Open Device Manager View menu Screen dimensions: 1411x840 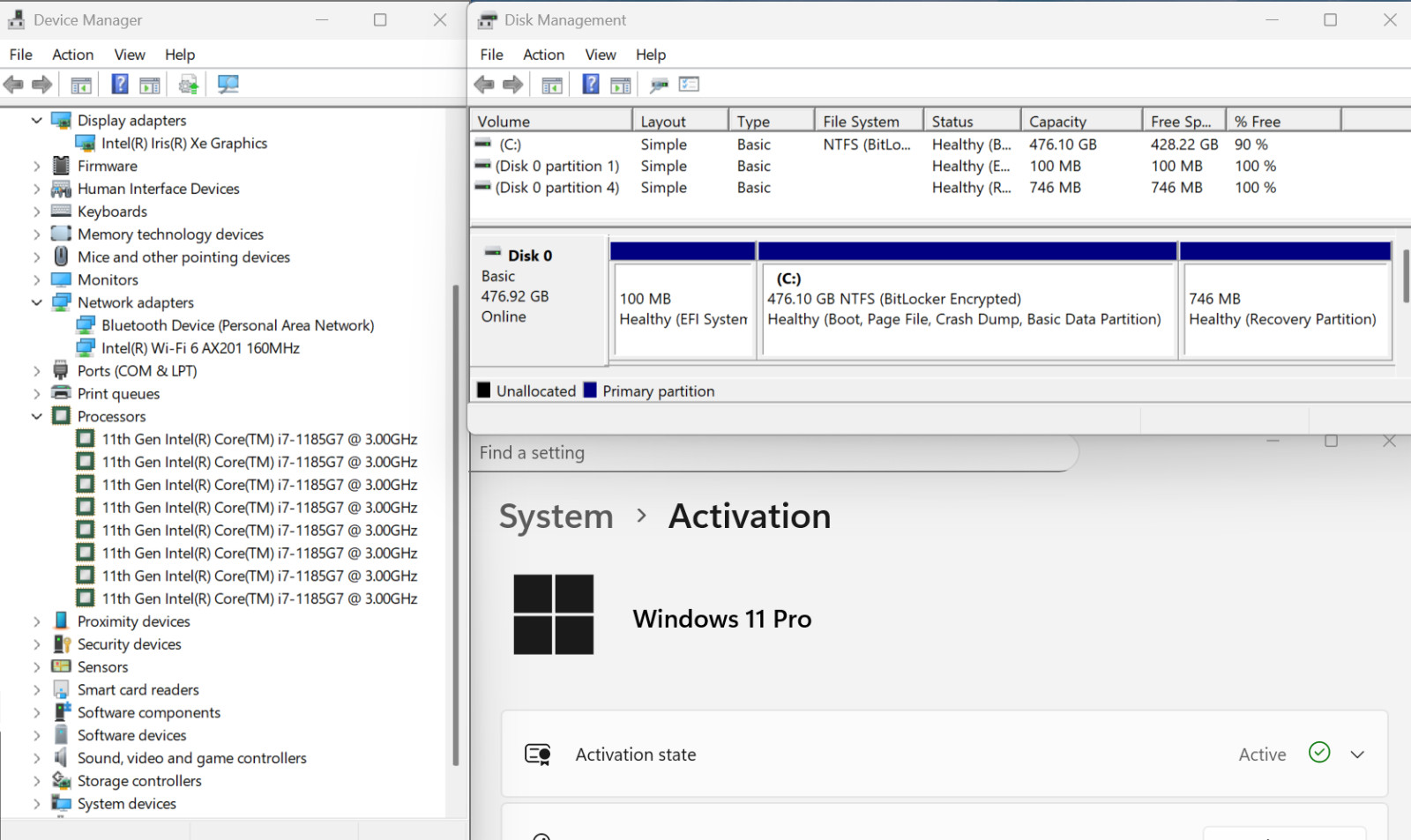pos(130,55)
